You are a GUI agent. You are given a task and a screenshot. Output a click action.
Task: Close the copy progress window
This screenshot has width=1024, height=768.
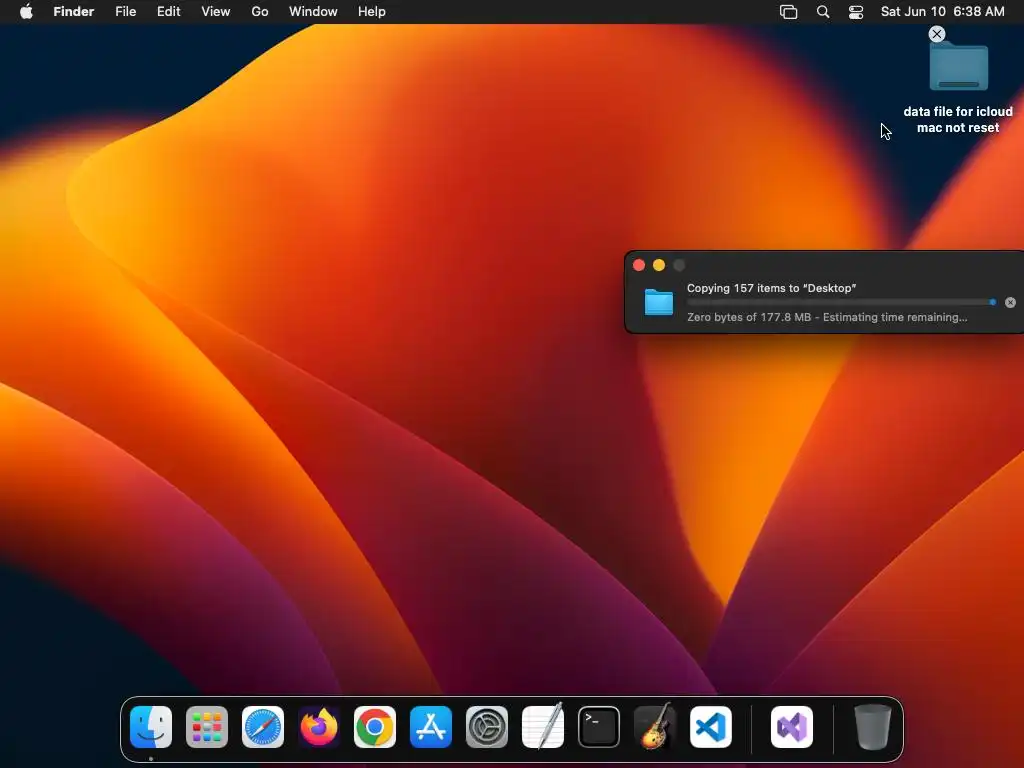pos(639,265)
